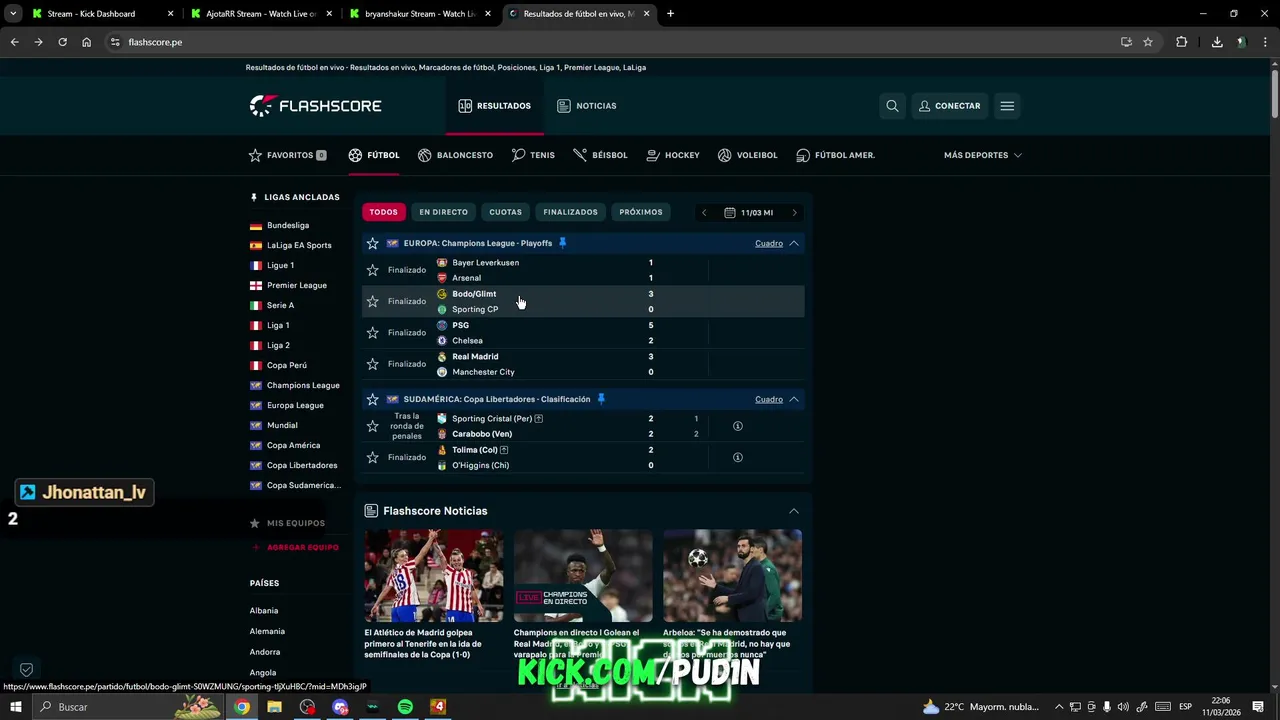The height and width of the screenshot is (720, 1280).
Task: Click the Flashscore logo
Action: pos(315,106)
